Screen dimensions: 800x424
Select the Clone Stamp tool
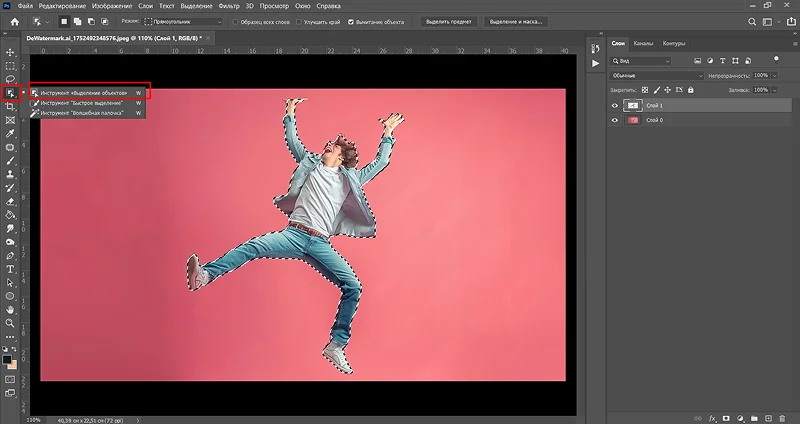pyautogui.click(x=10, y=174)
